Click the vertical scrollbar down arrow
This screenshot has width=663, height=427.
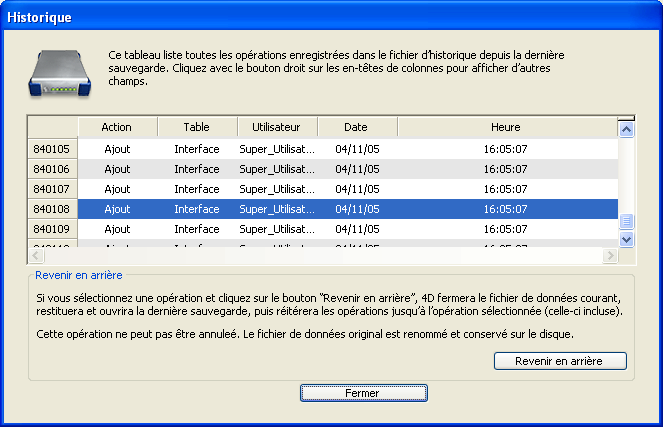[x=626, y=239]
